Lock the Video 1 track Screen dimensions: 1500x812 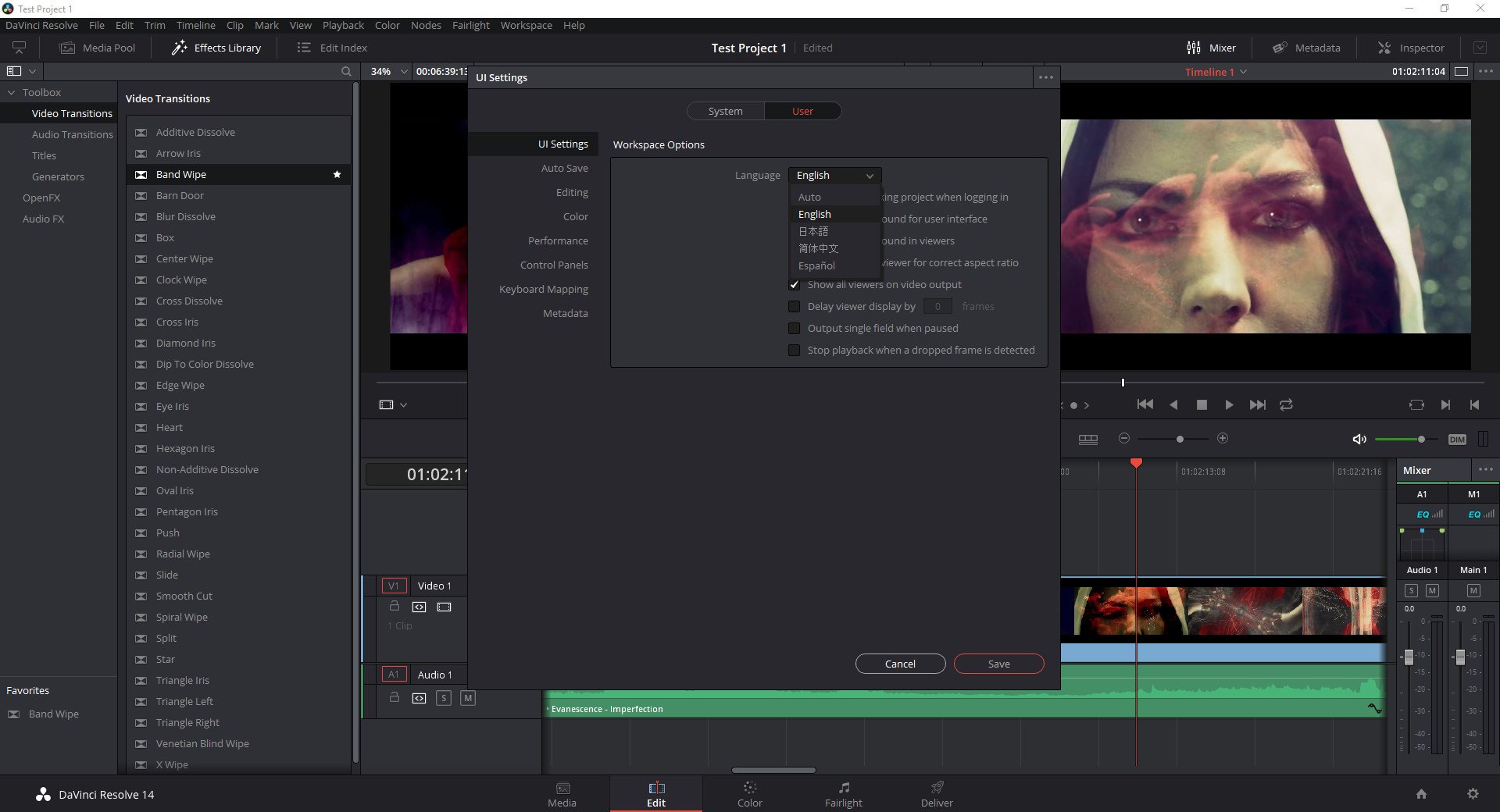[395, 607]
